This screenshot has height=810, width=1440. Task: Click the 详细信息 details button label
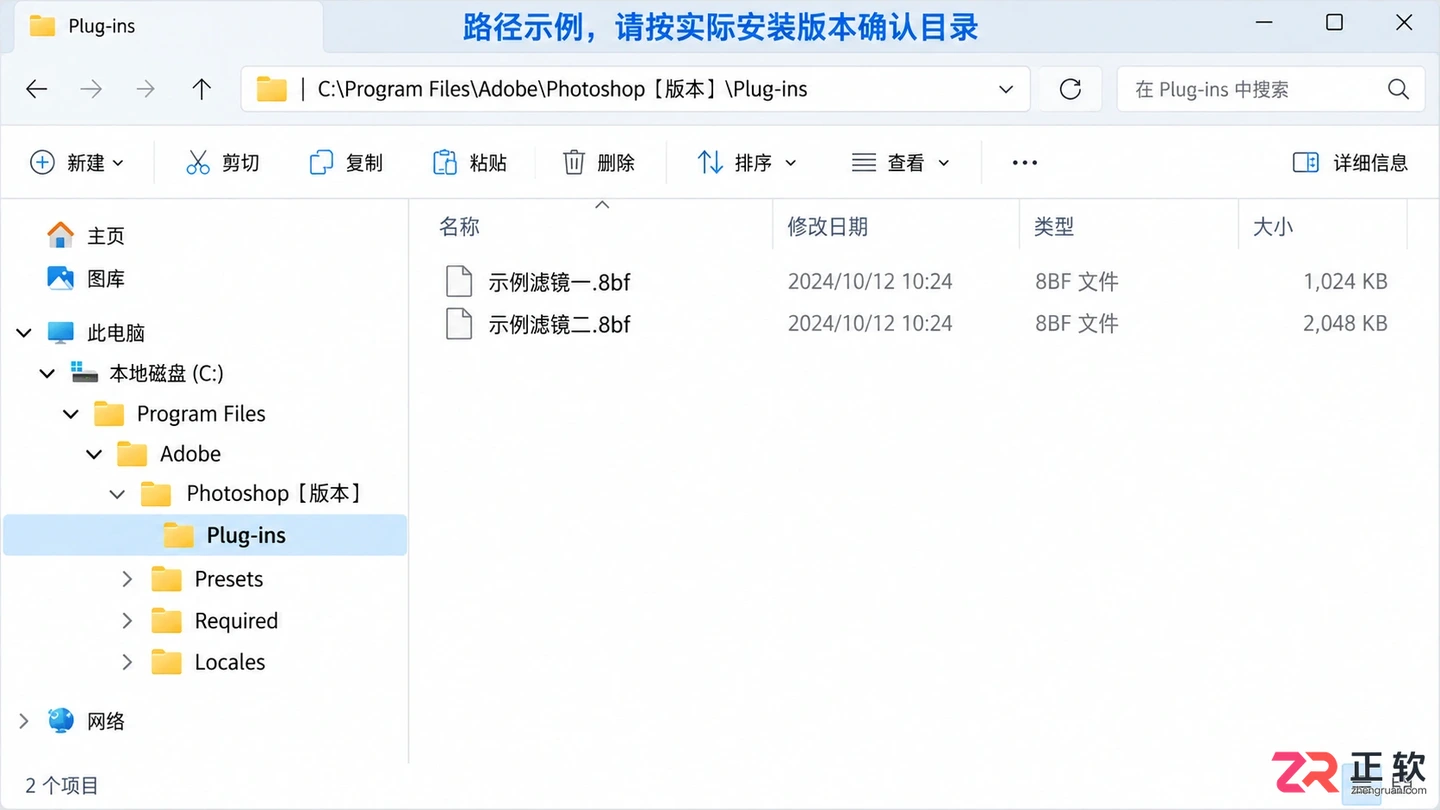coord(1370,163)
